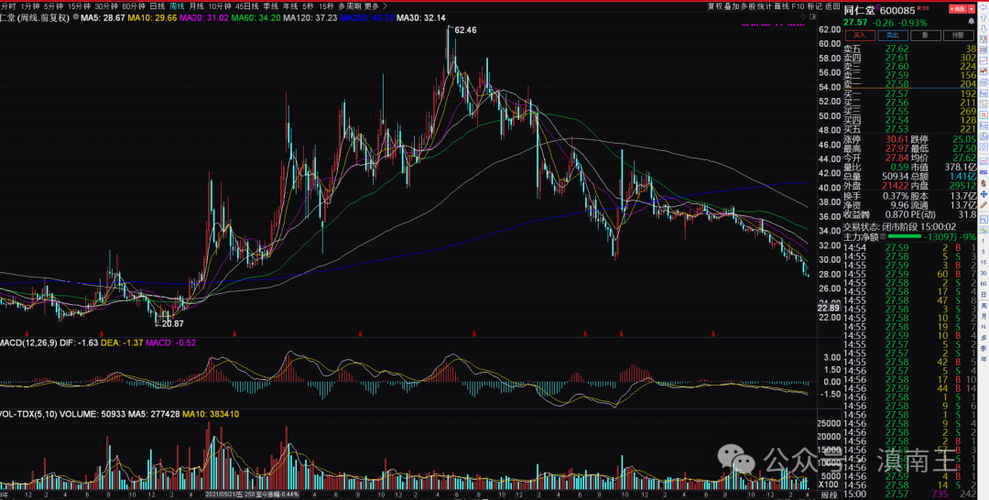Click the left arrow icon in right sidebar
Screen dimensions: 989x500
click(983, 7)
